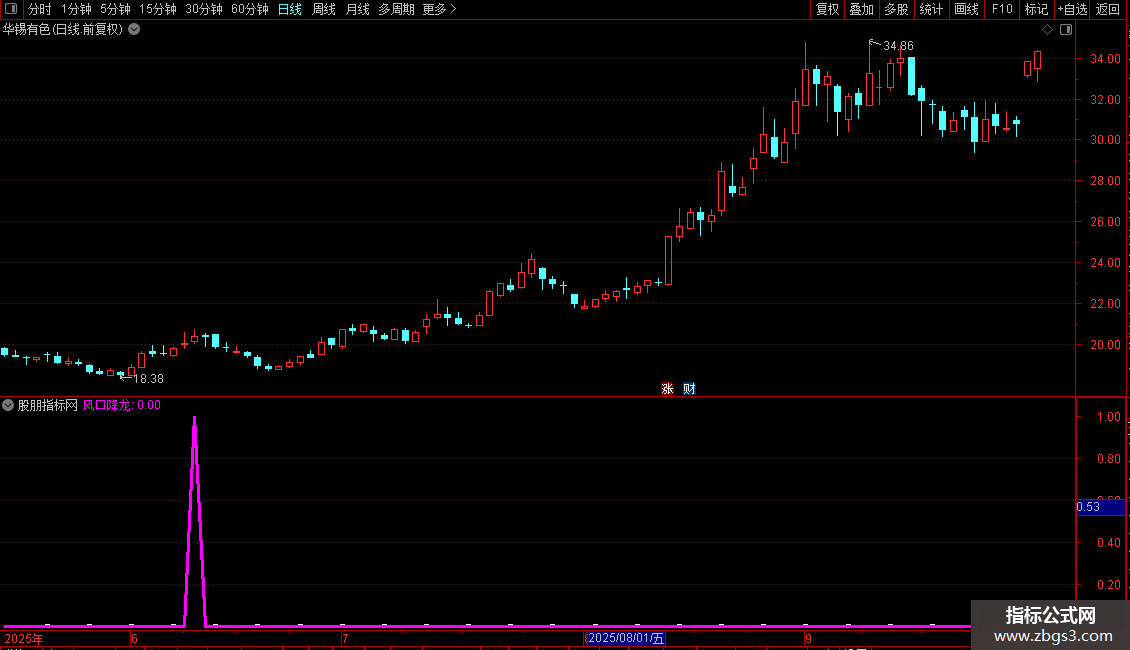
Task: Switch to 月线 monthly chart
Action: click(357, 9)
